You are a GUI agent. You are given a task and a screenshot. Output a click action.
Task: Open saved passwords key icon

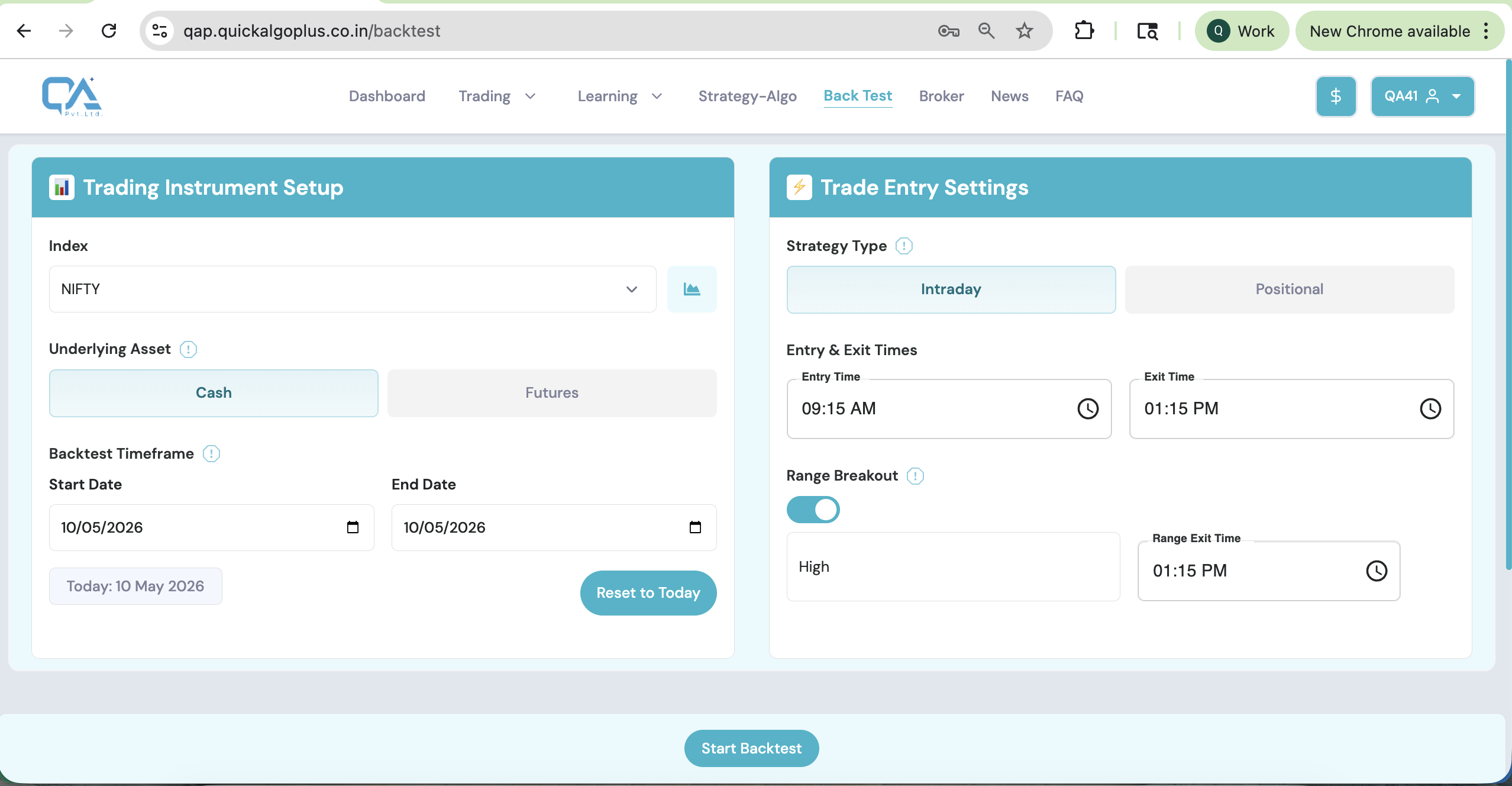(948, 31)
